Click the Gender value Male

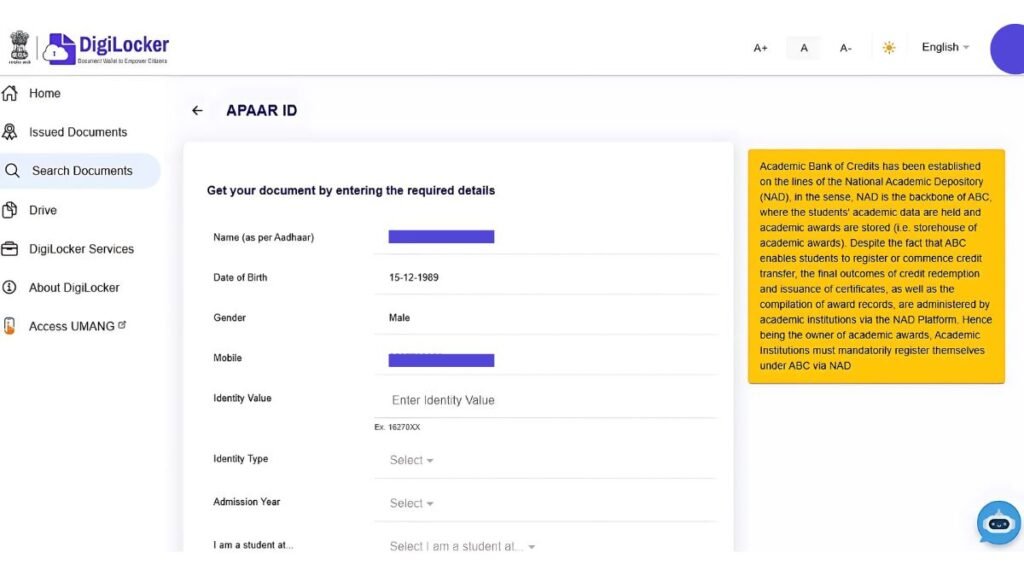pyautogui.click(x=400, y=318)
